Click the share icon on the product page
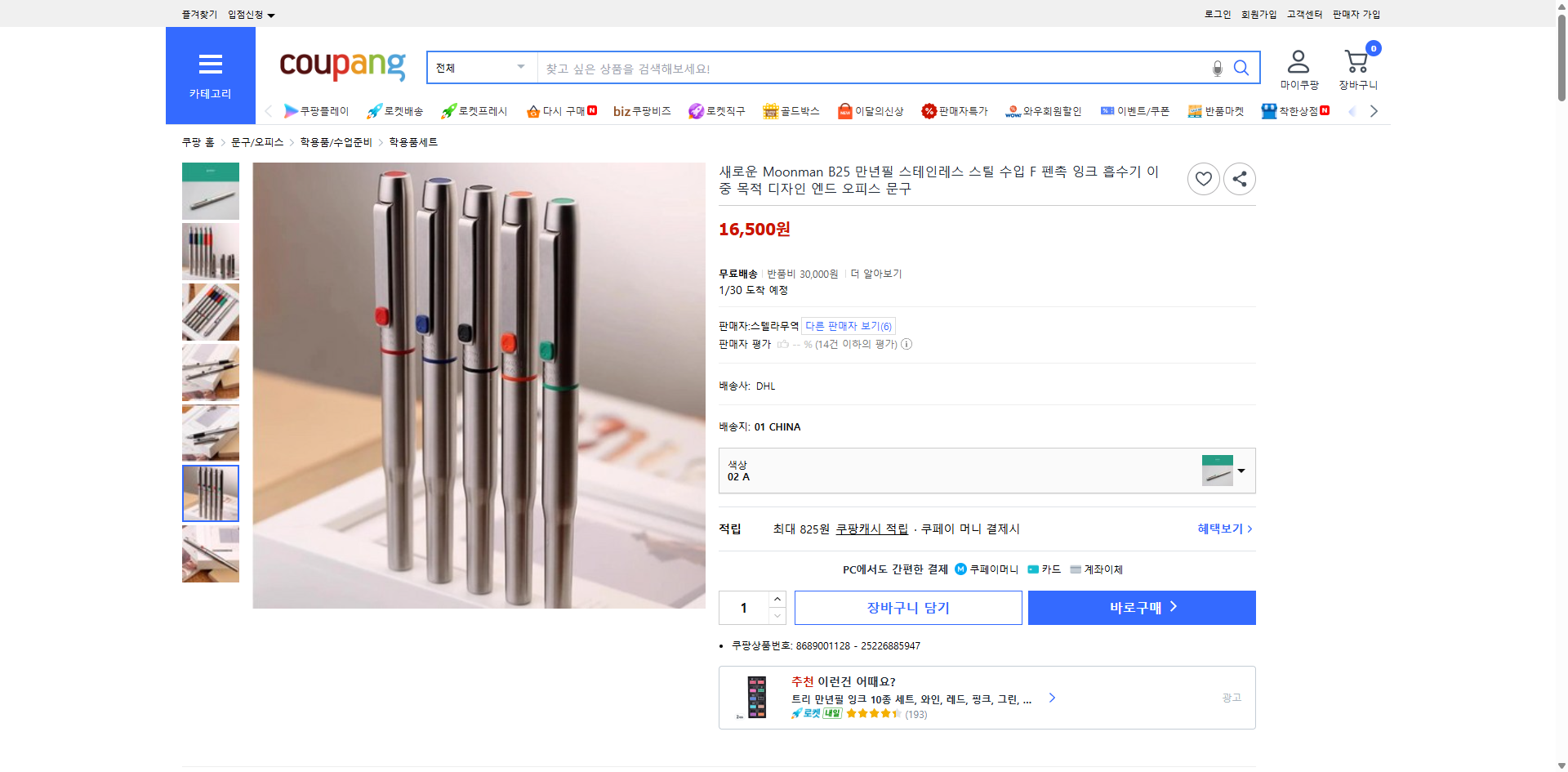Image resolution: width=1568 pixels, height=772 pixels. [1239, 178]
